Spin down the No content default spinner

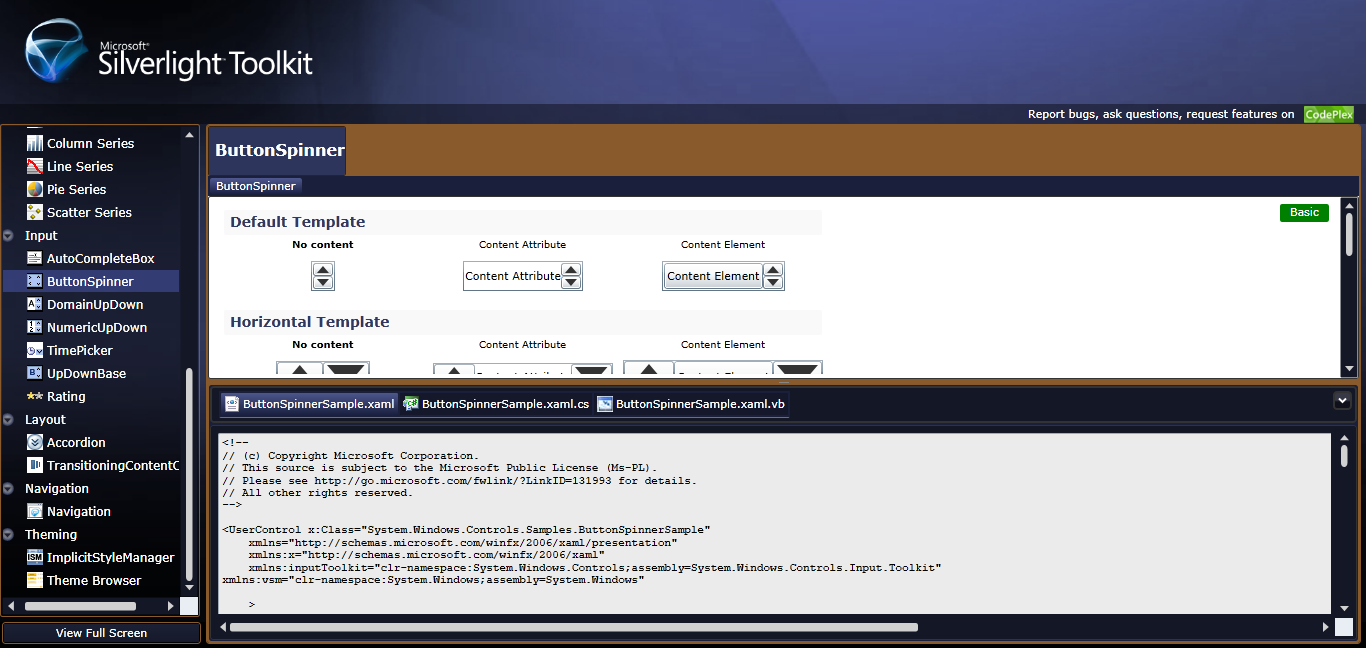click(x=323, y=283)
